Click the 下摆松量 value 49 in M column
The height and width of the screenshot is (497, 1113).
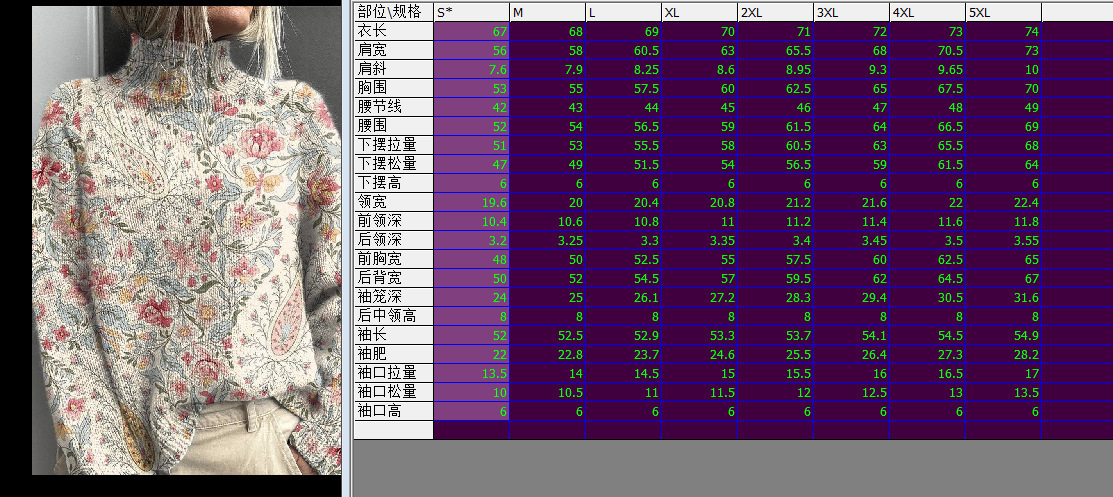pos(548,164)
